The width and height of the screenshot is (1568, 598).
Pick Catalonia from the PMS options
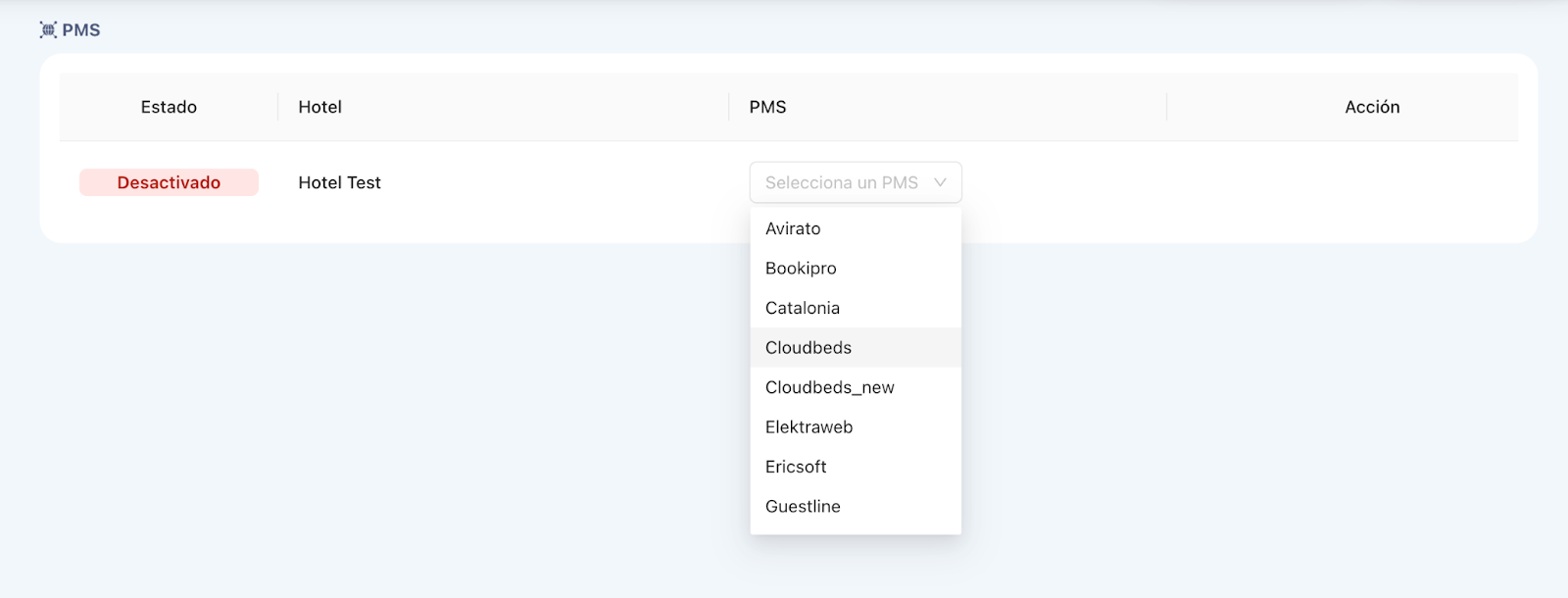pos(856,308)
